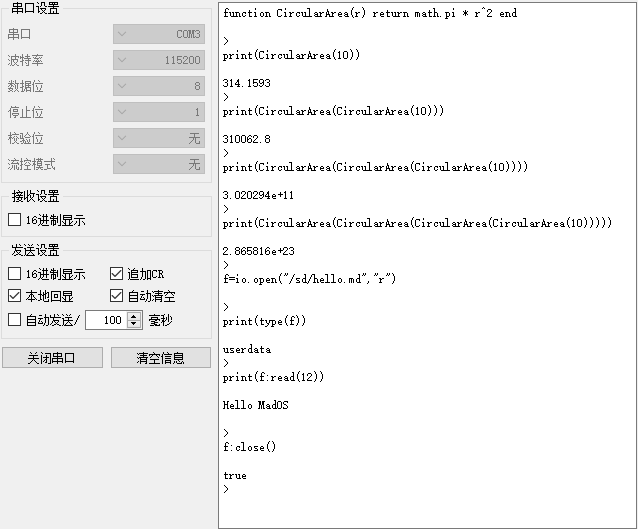Open the 数据位 dropdown

(x=159, y=86)
